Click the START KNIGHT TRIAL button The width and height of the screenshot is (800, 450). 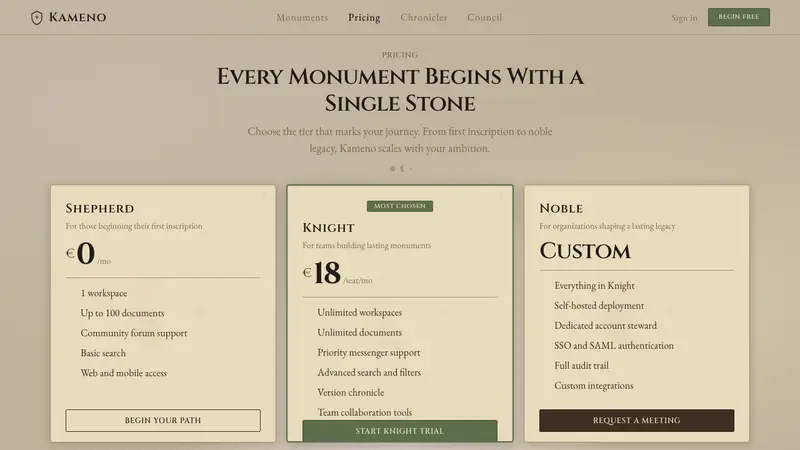[x=399, y=431]
